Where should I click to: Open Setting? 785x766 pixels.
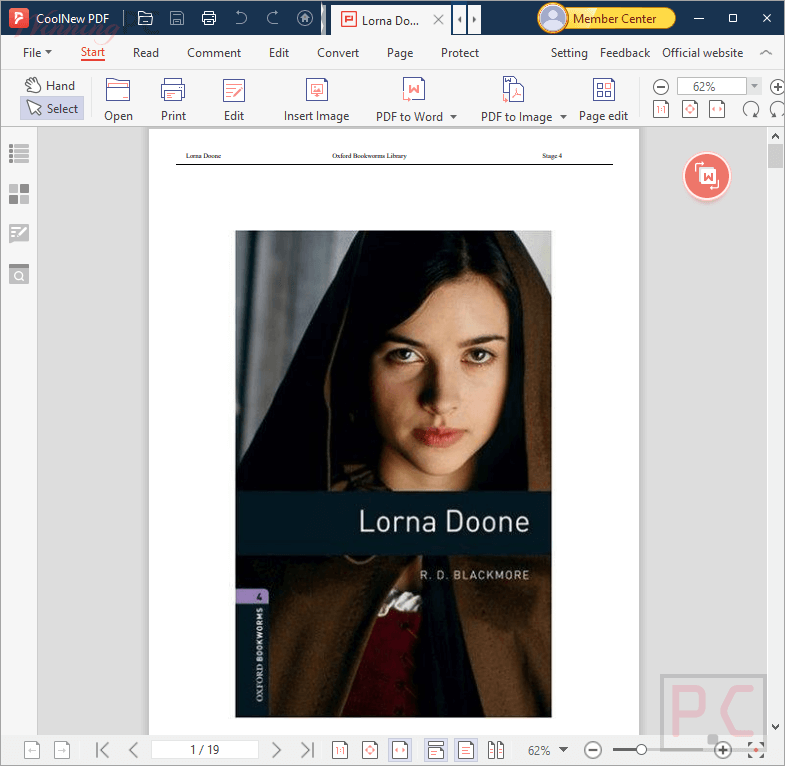coord(569,53)
